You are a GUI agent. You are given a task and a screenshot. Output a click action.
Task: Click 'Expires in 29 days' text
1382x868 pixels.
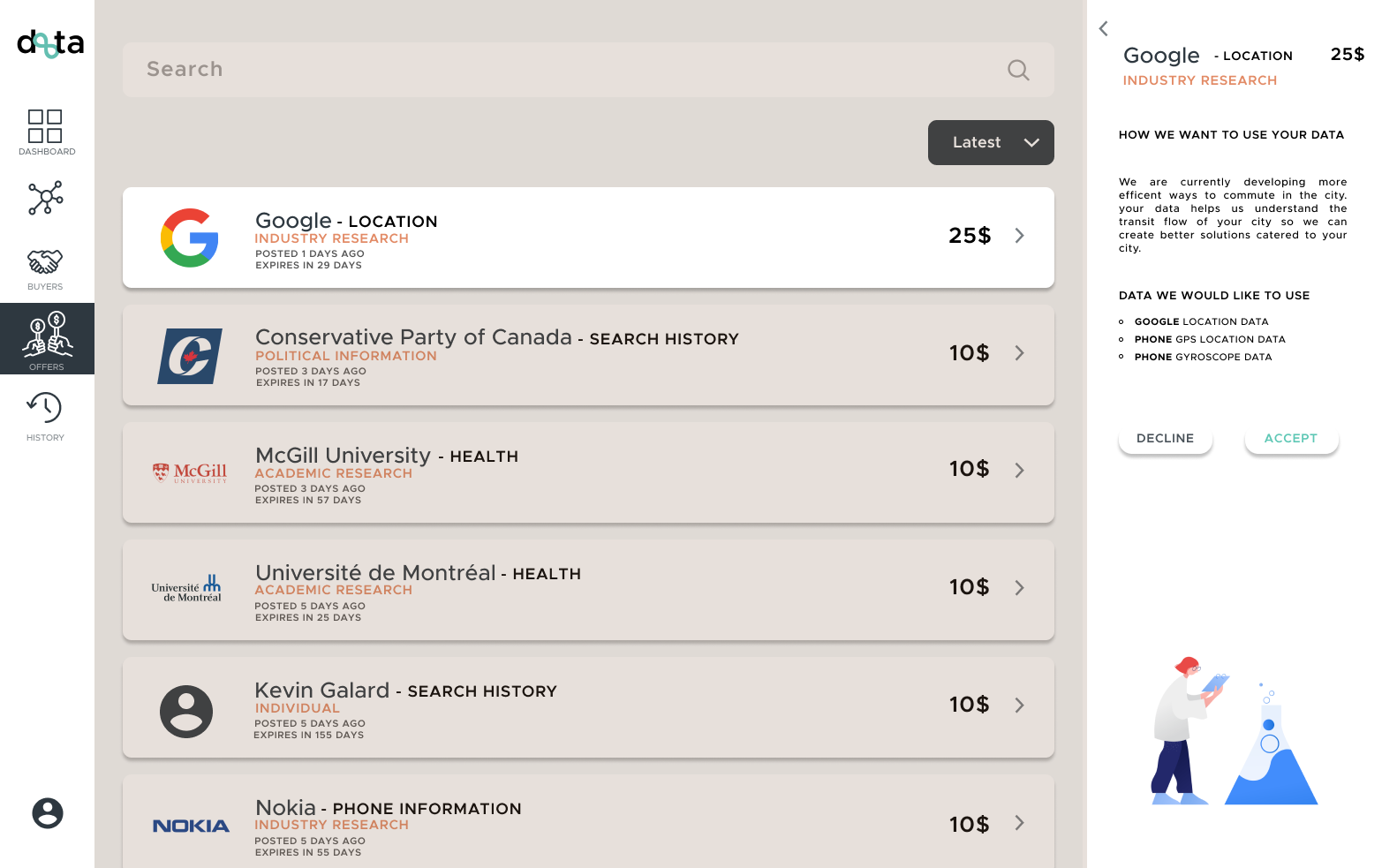pos(308,265)
